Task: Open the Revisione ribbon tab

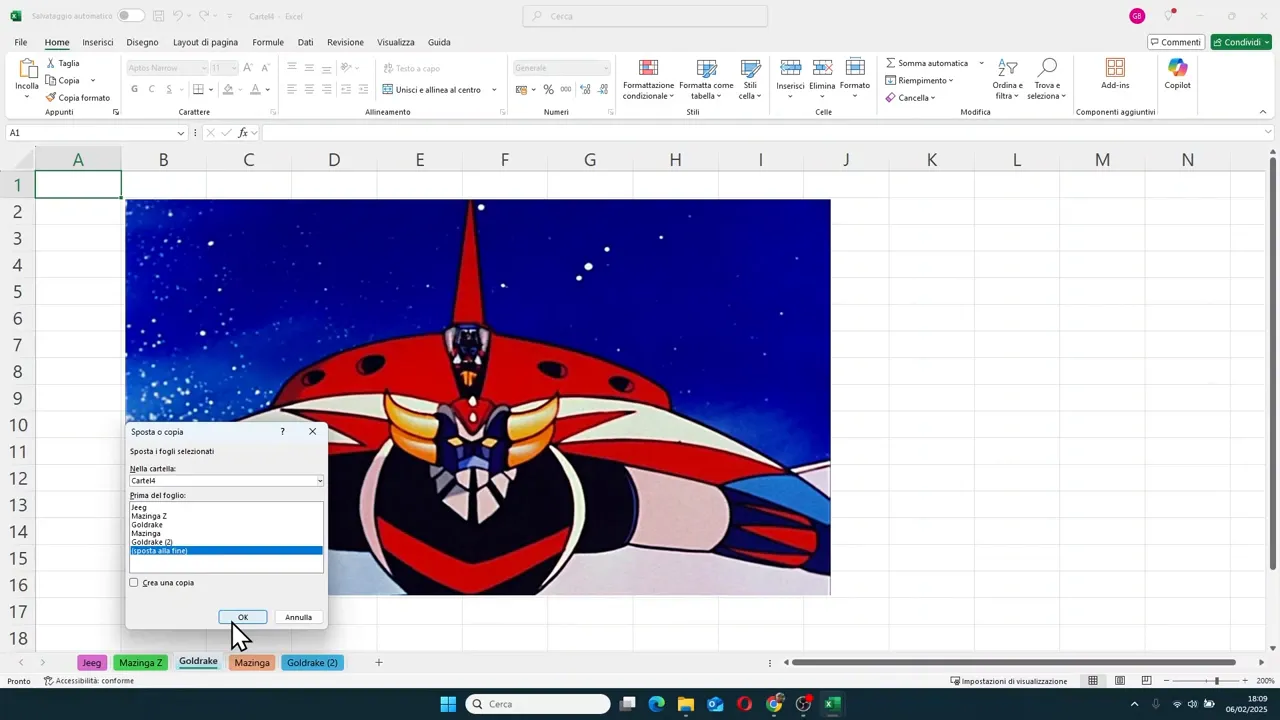Action: 345,42
